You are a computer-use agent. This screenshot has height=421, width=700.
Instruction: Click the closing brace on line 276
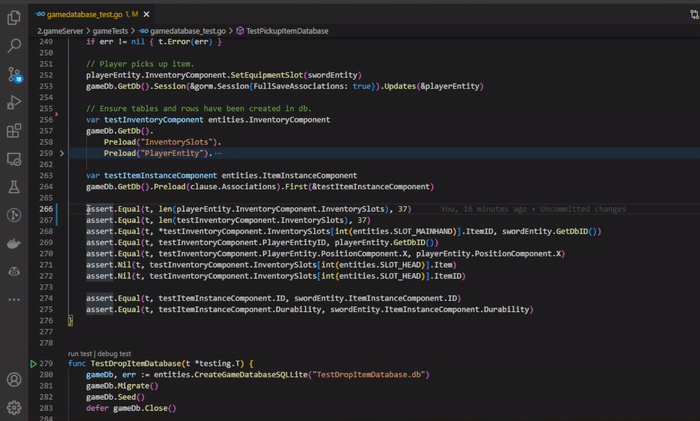tap(70, 321)
